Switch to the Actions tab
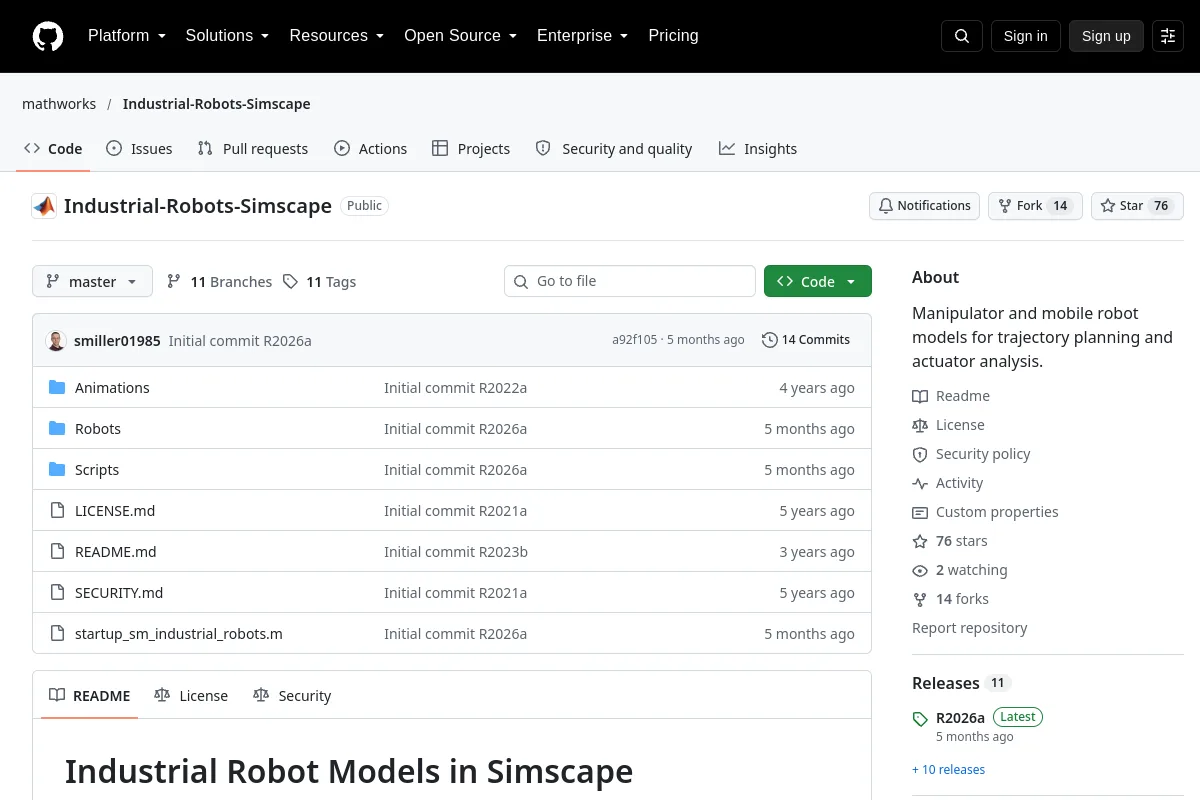The width and height of the screenshot is (1200, 800). (x=370, y=149)
